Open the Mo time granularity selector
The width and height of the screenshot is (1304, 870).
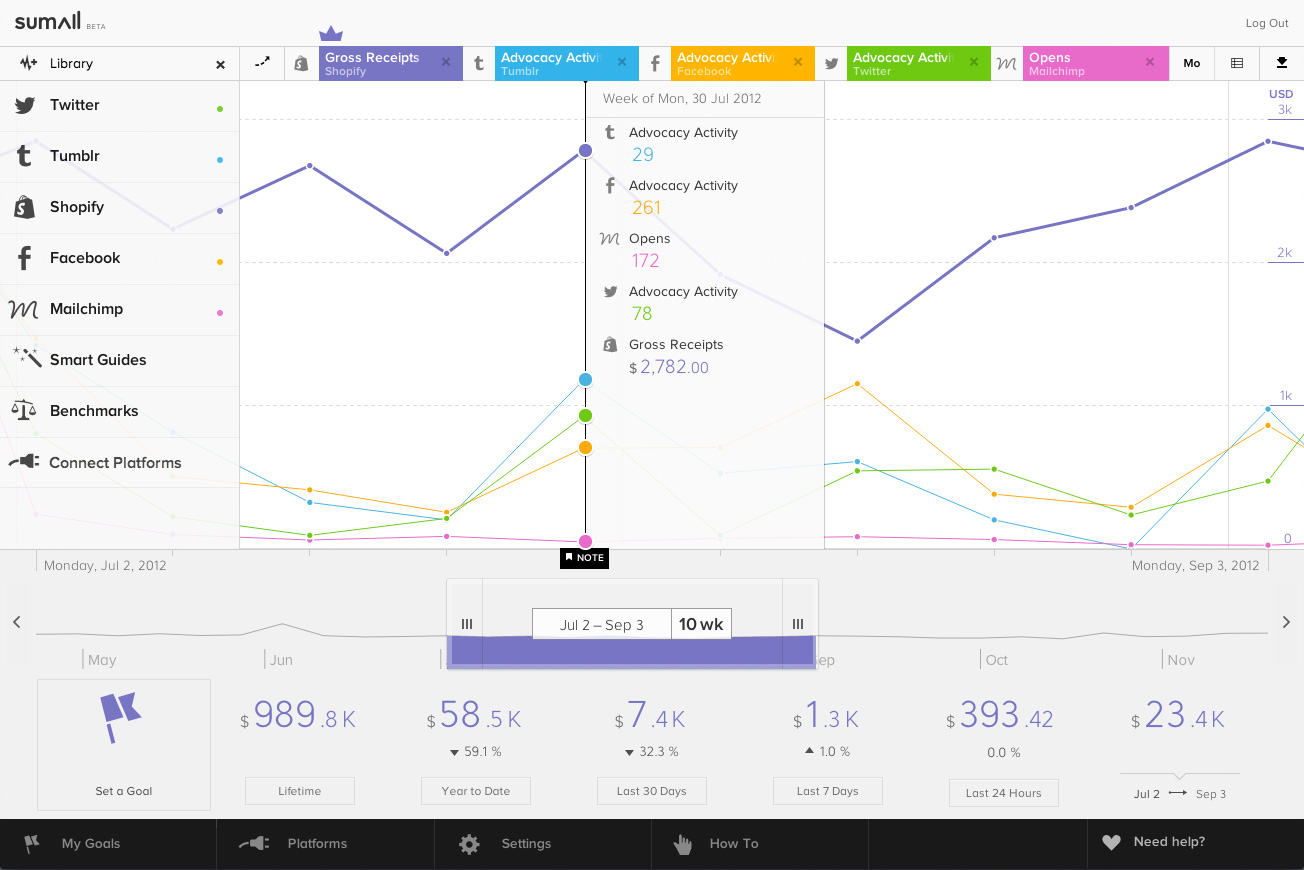[1192, 63]
